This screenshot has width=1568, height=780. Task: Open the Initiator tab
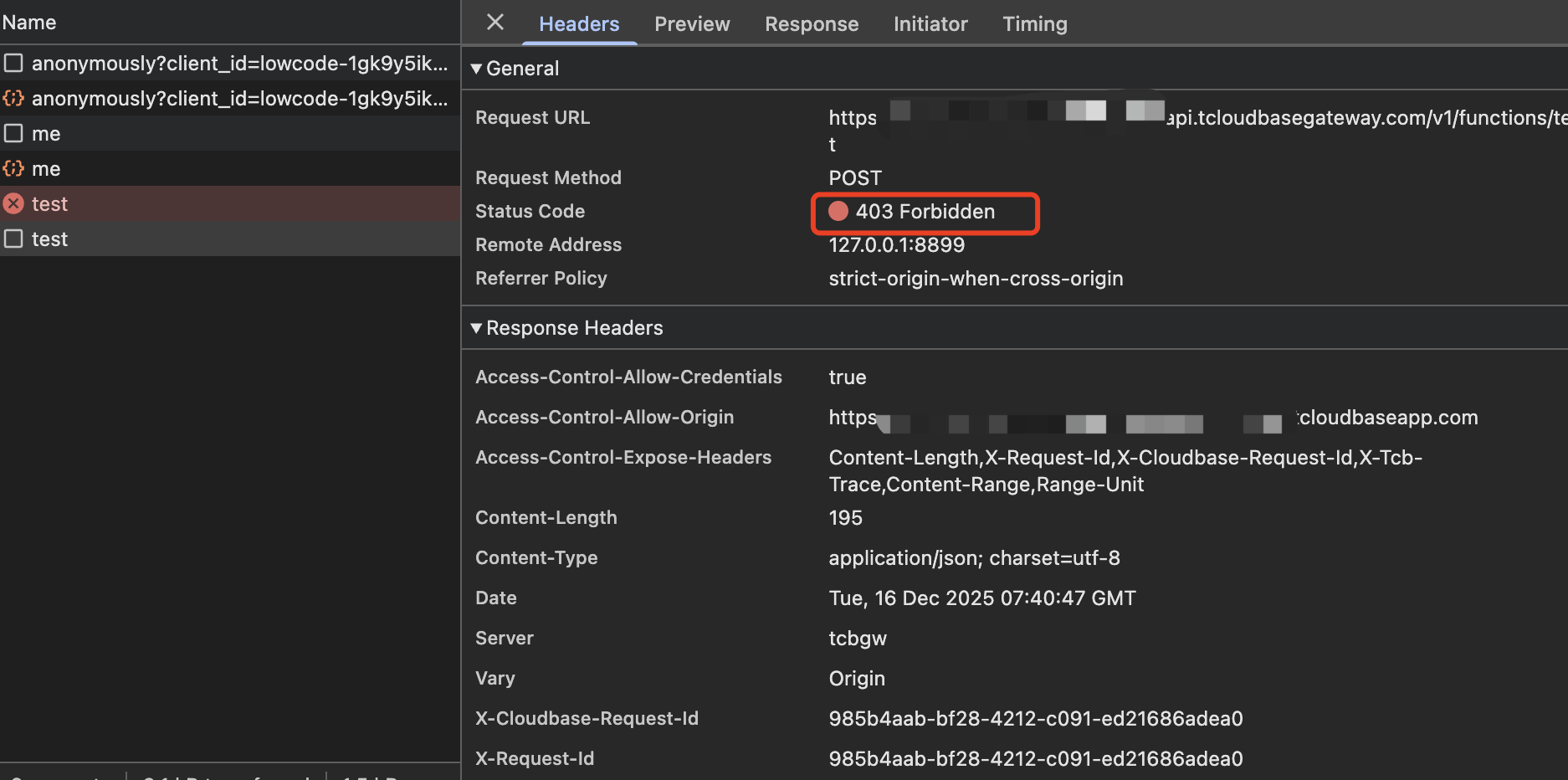click(x=930, y=24)
